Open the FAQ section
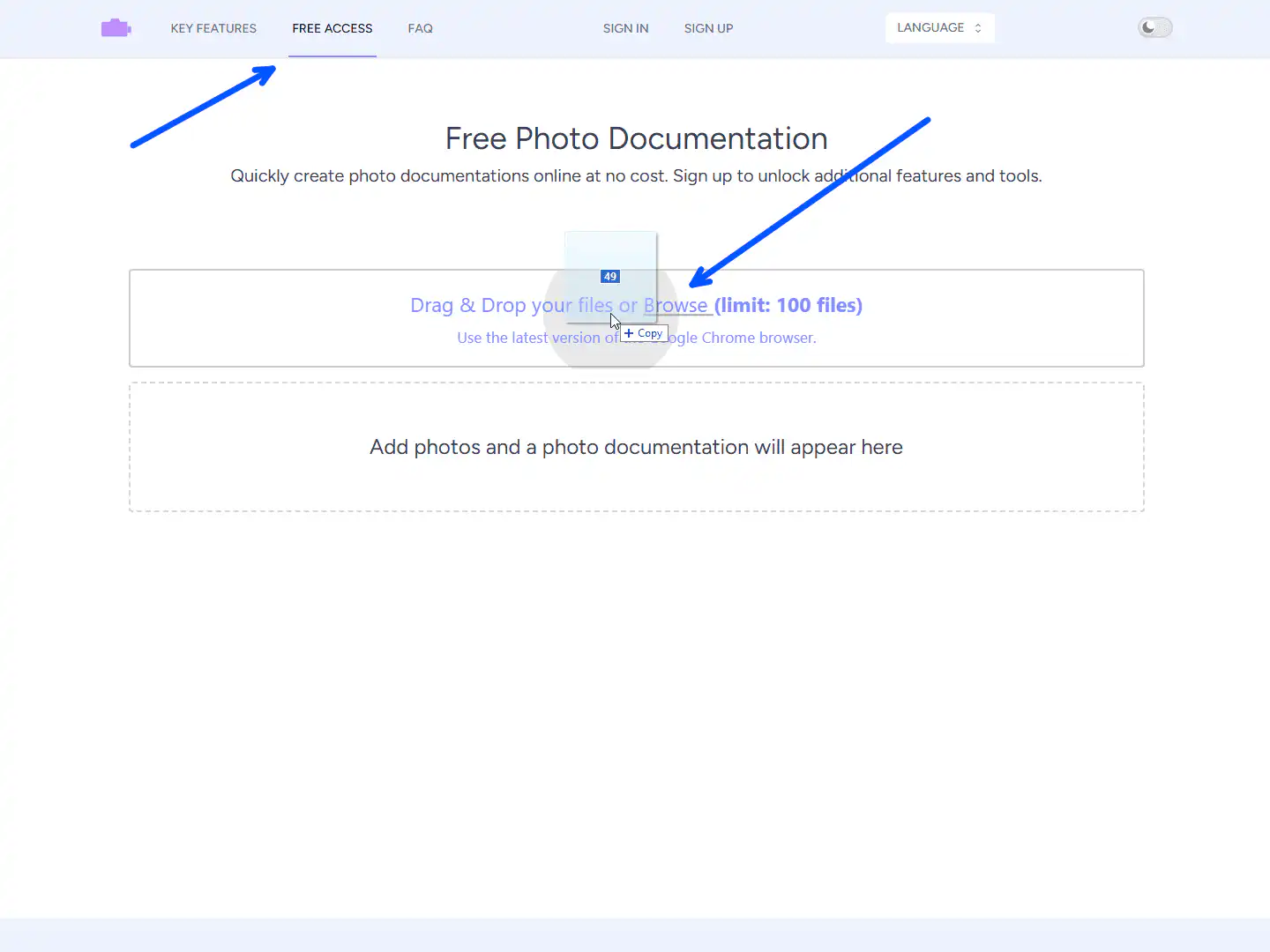Viewport: 1270px width, 952px height. click(x=420, y=28)
